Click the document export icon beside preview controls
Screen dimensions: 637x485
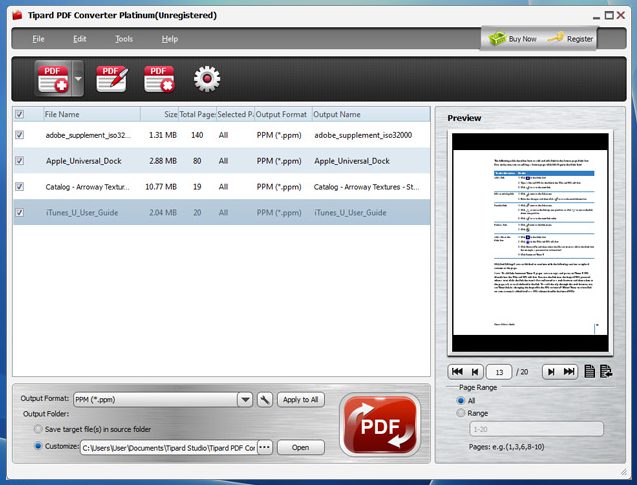click(606, 371)
